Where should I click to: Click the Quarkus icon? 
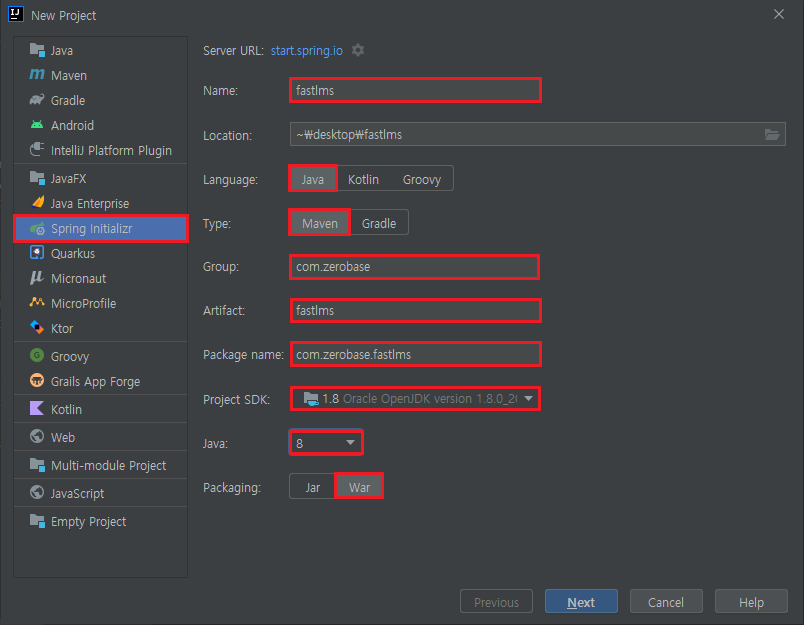coord(37,252)
